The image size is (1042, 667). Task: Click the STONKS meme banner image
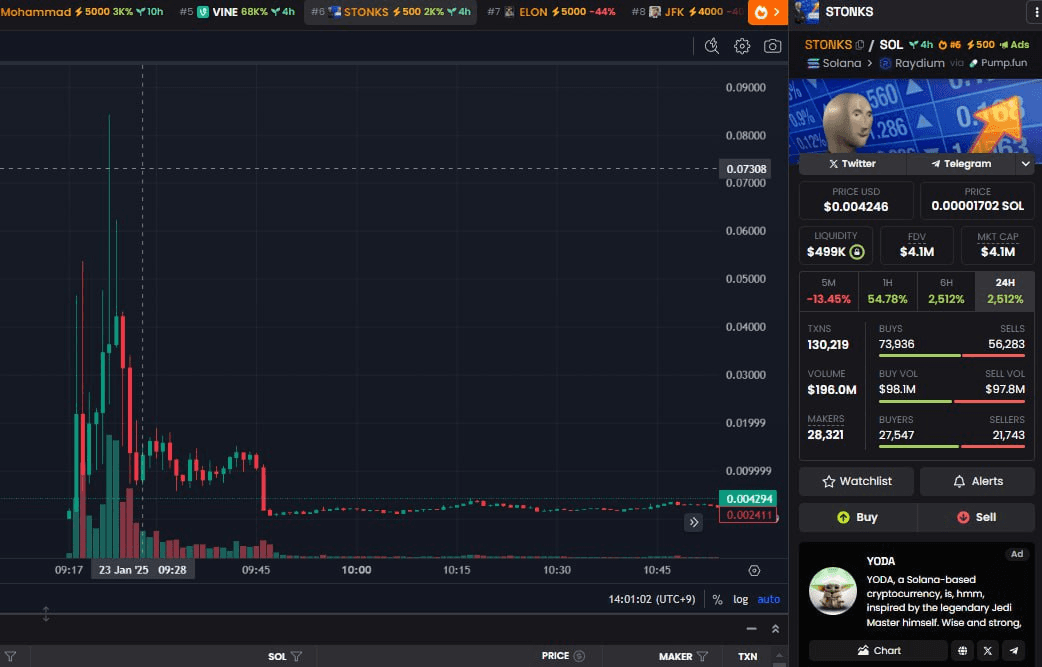click(916, 116)
